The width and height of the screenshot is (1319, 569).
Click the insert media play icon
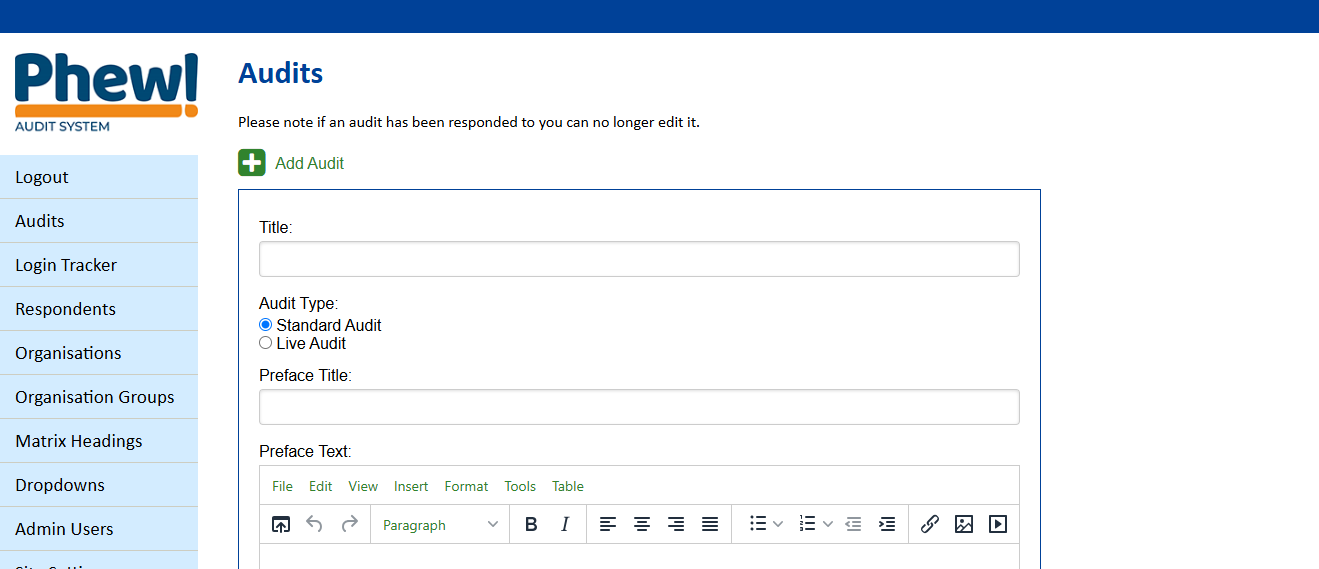coord(997,524)
